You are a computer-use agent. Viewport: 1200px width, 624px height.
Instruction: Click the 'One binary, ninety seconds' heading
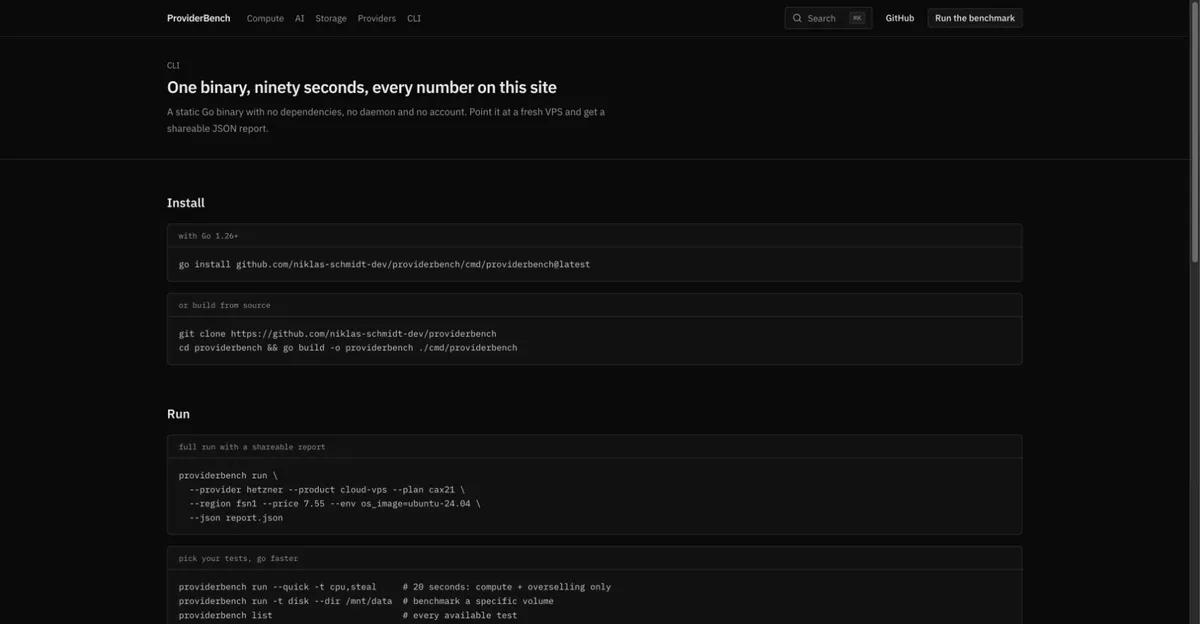pyautogui.click(x=362, y=87)
